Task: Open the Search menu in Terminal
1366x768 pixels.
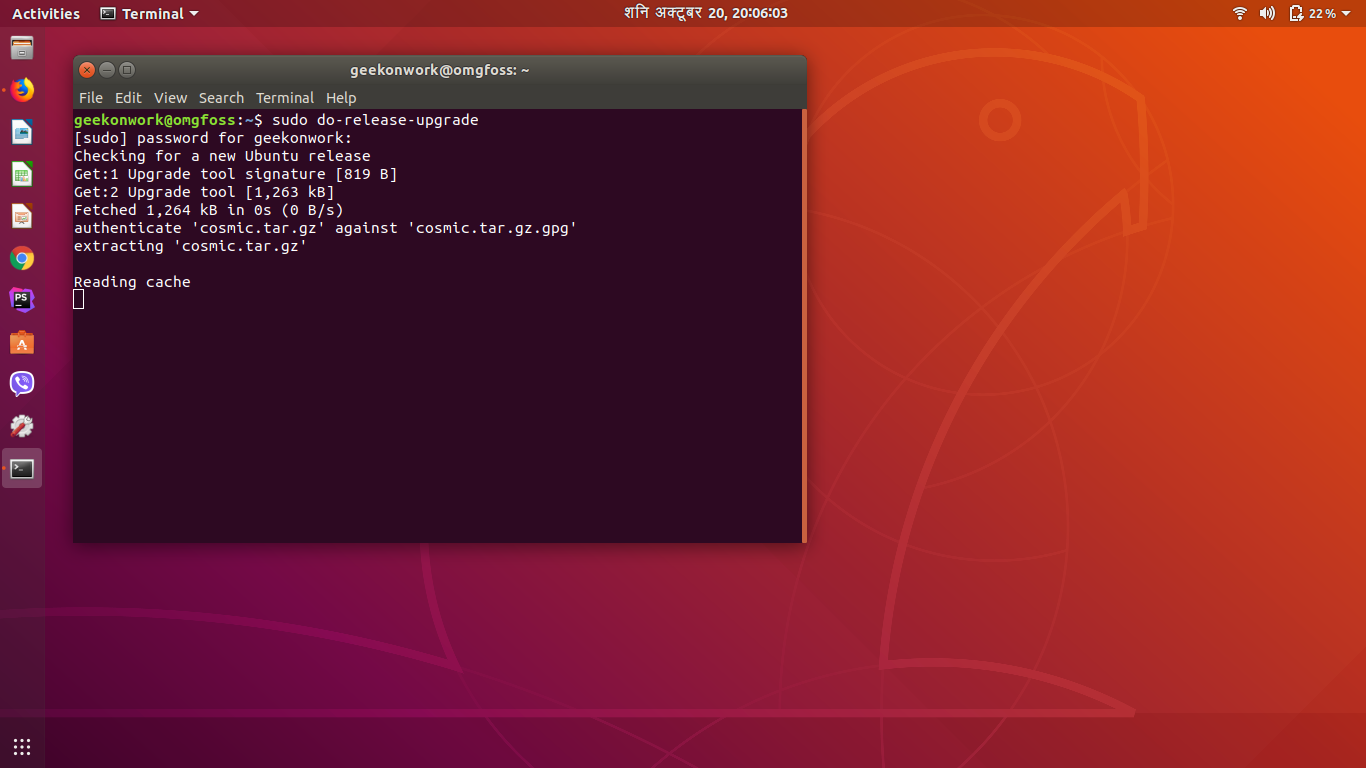Action: tap(221, 97)
